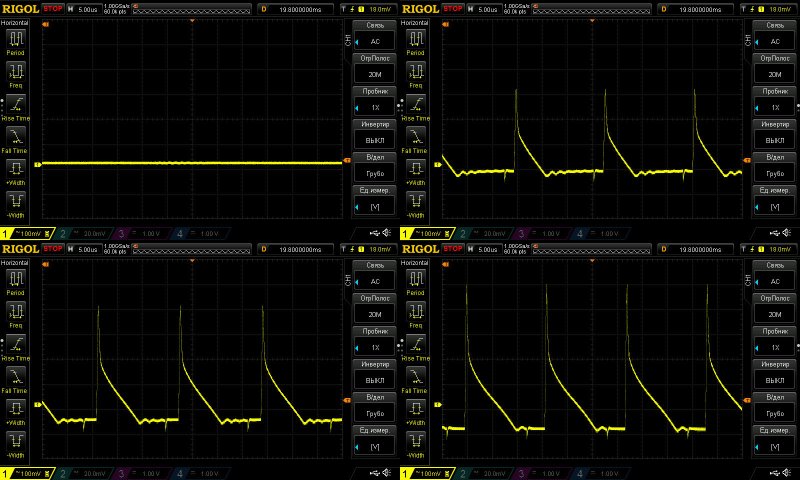The width and height of the screenshot is (800, 480).
Task: Toggle Инвертир ВЫКЛ setting in top-right capture
Action: (x=775, y=134)
